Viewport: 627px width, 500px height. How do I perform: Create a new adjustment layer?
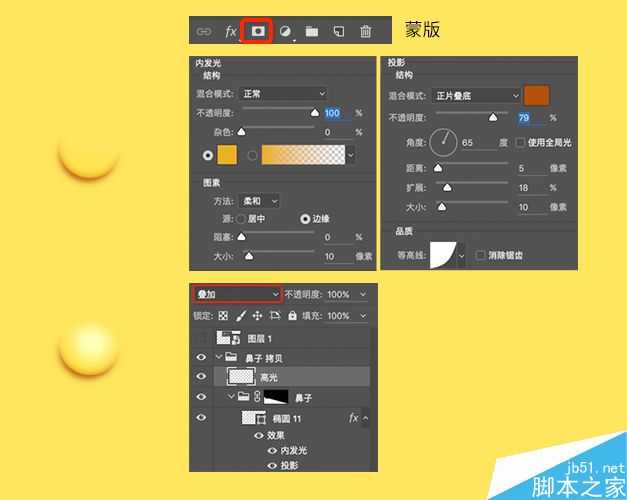point(285,31)
